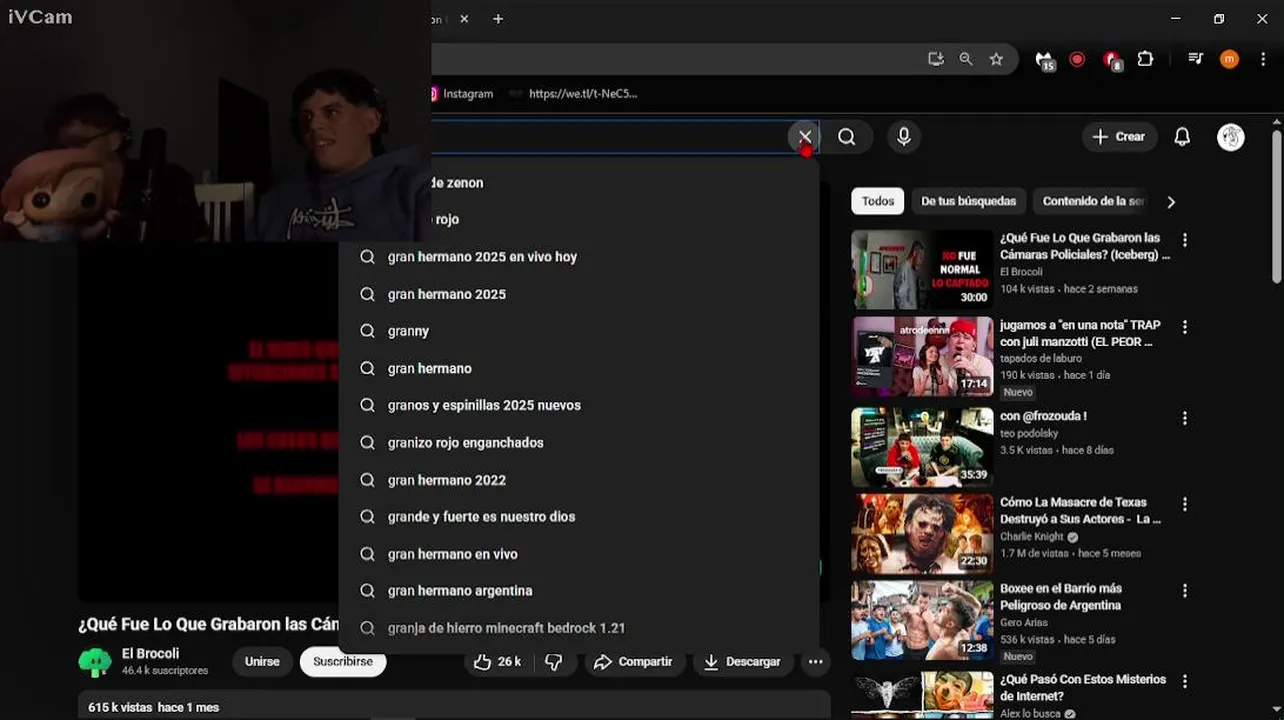Open the Instagram bookmark
1284x720 pixels.
pyautogui.click(x=461, y=94)
